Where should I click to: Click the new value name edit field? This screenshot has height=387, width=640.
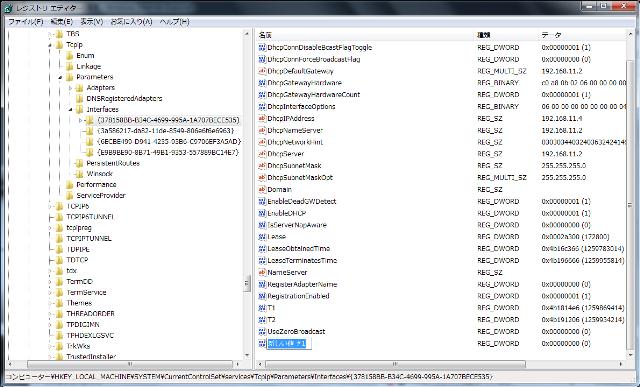pos(289,344)
